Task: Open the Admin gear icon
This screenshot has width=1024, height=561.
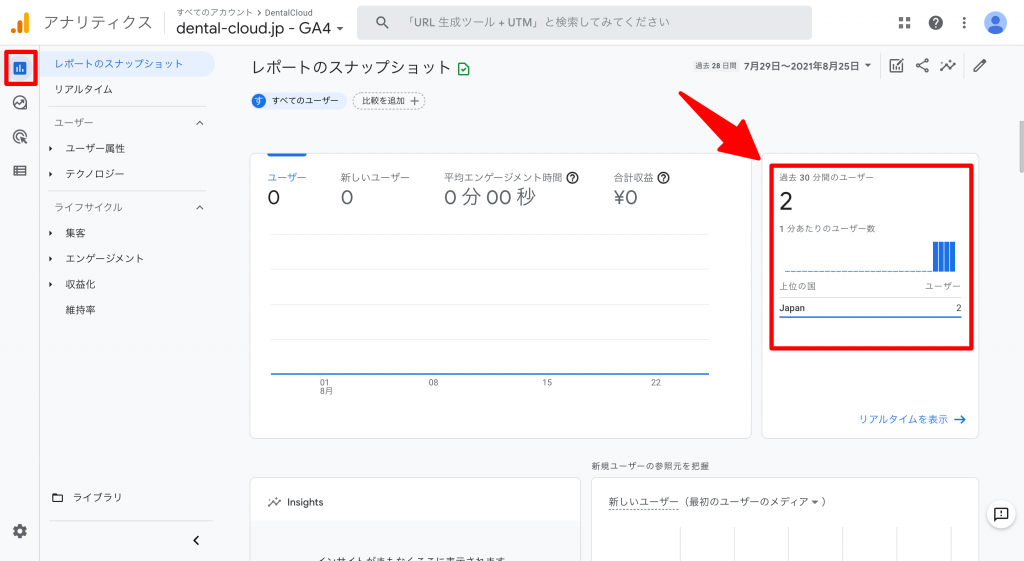Action: coord(20,531)
